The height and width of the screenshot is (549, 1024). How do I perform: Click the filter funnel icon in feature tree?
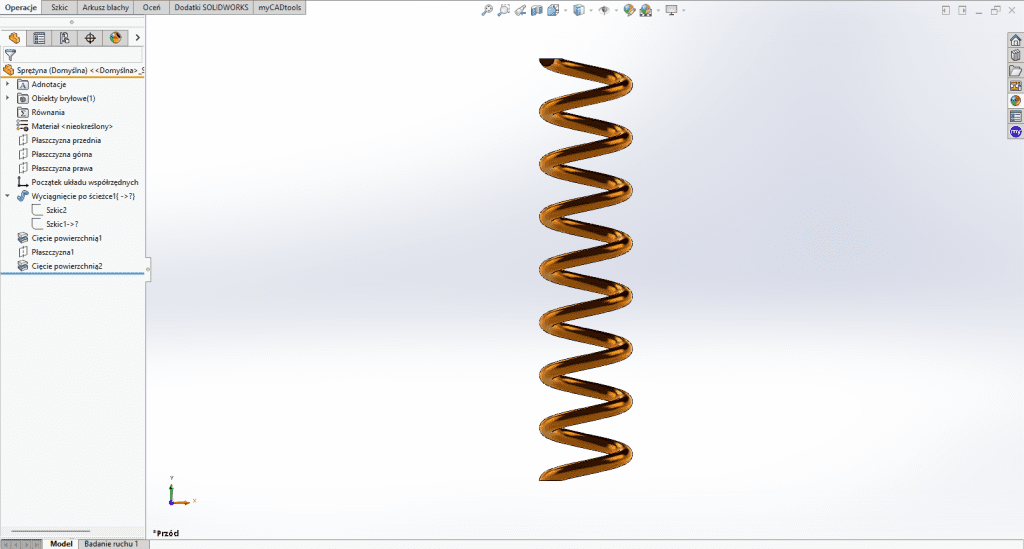point(11,55)
